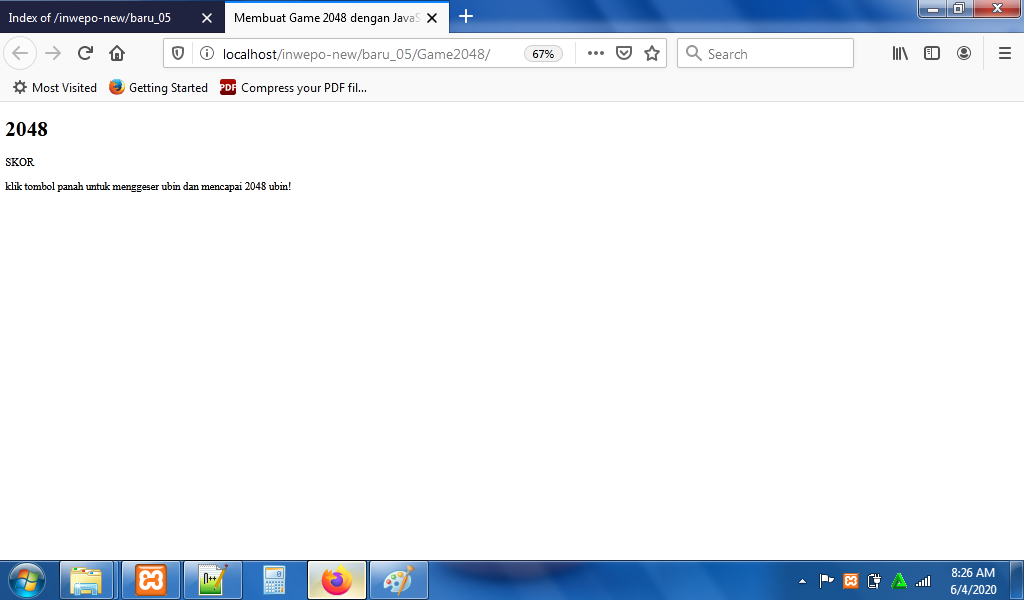Go back to the previous page
Screen dimensions: 1024x600
point(20,54)
